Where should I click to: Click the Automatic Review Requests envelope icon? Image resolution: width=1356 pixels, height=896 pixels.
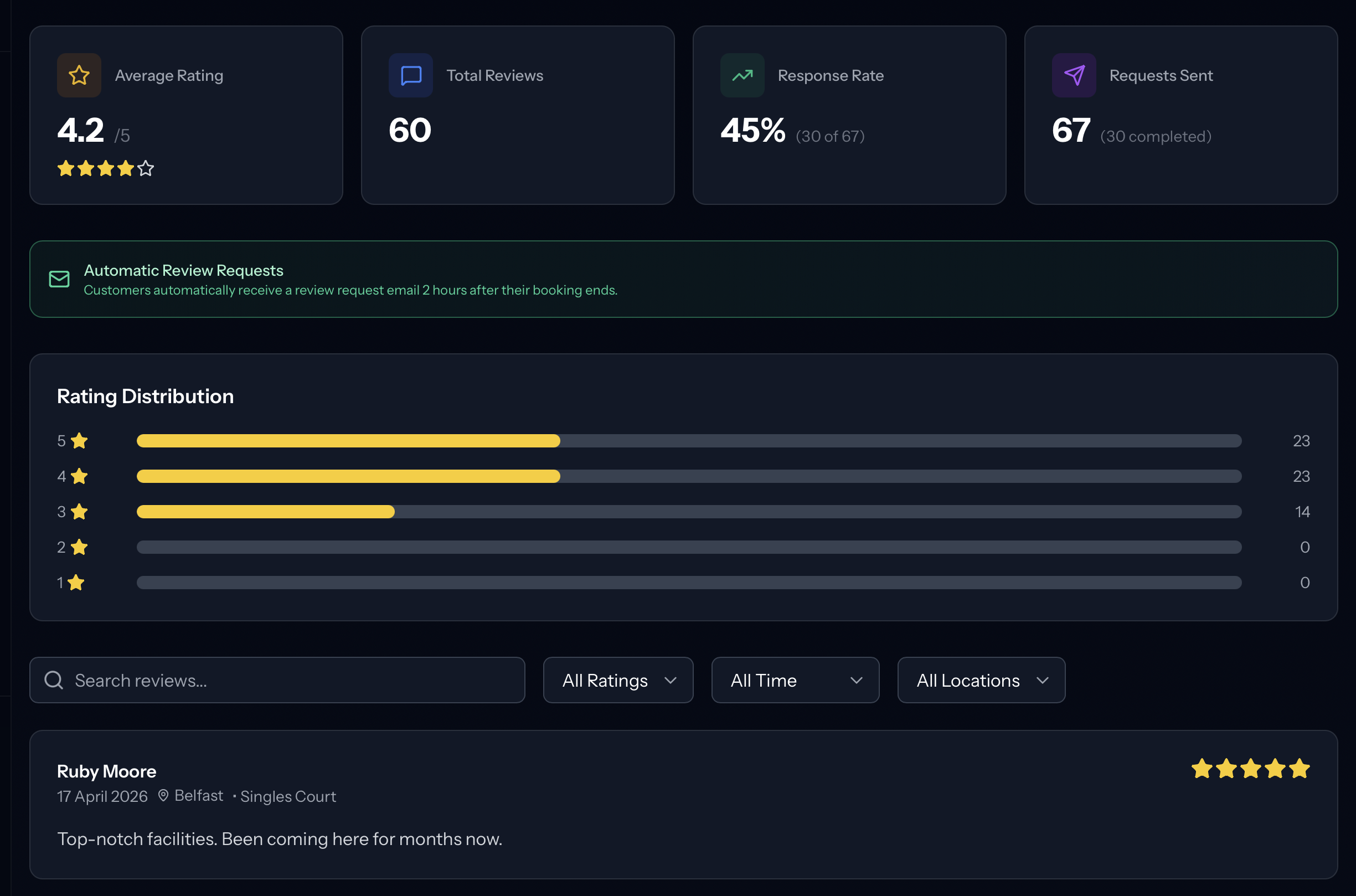[x=59, y=279]
